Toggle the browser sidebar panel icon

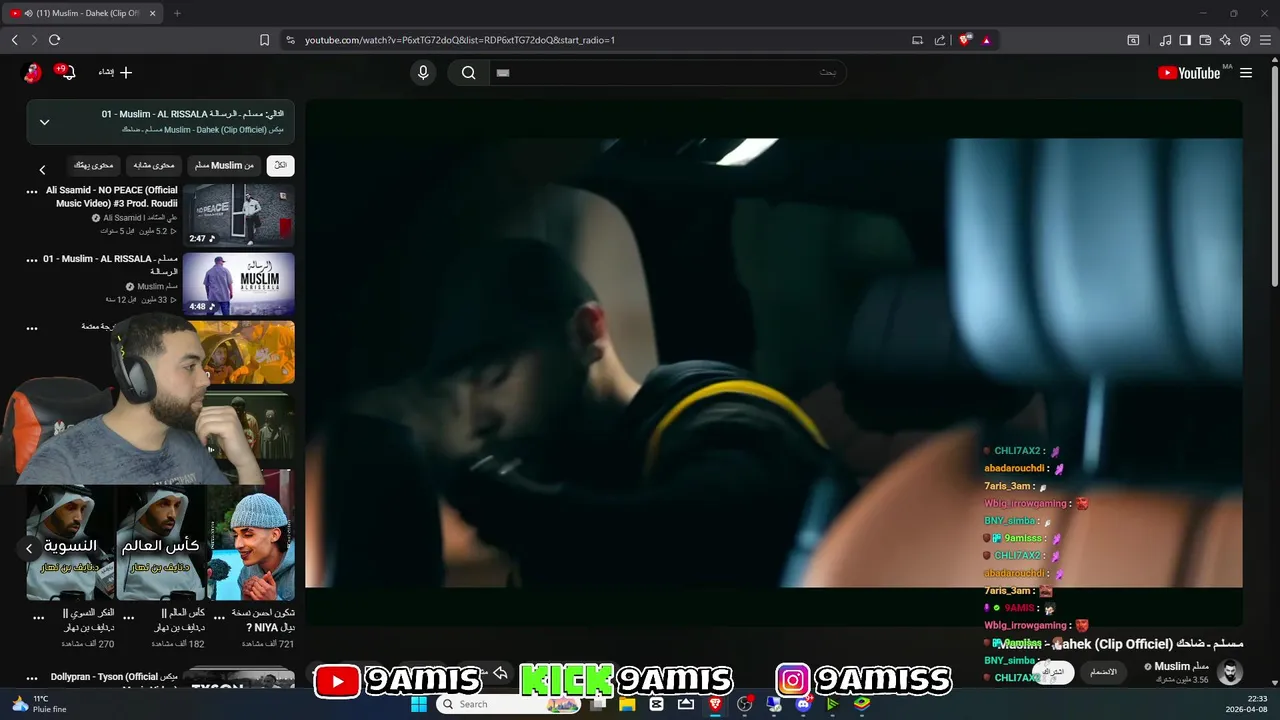coord(1185,40)
